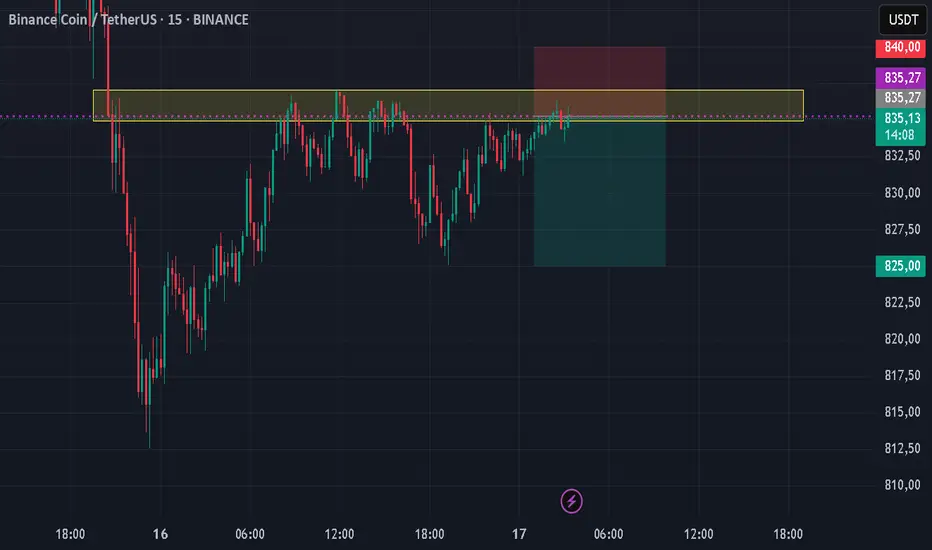Viewport: 932px width, 550px height.
Task: Select the dotted purple horizontal price line
Action: pos(50,117)
